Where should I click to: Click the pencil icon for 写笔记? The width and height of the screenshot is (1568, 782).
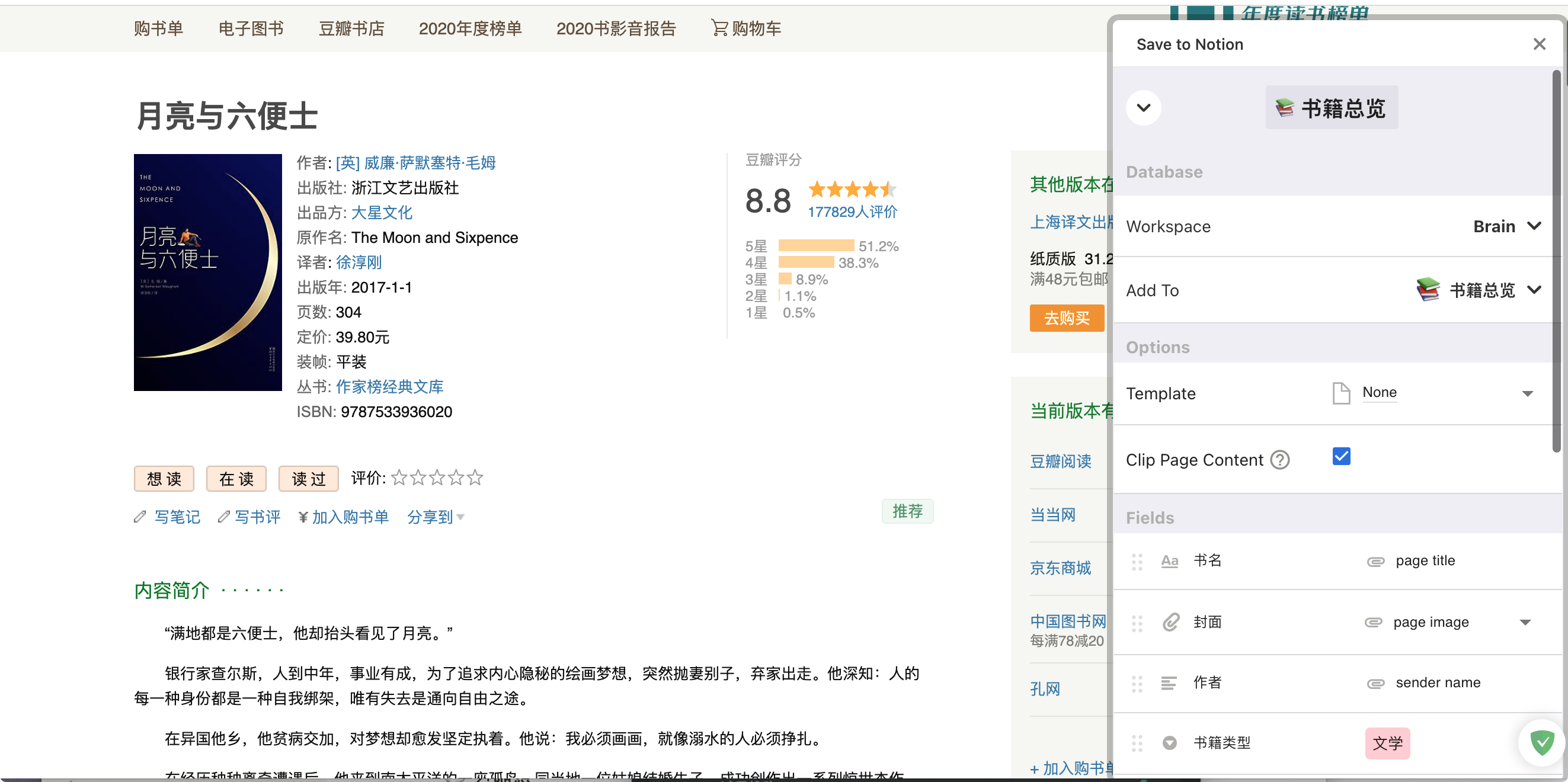(140, 517)
